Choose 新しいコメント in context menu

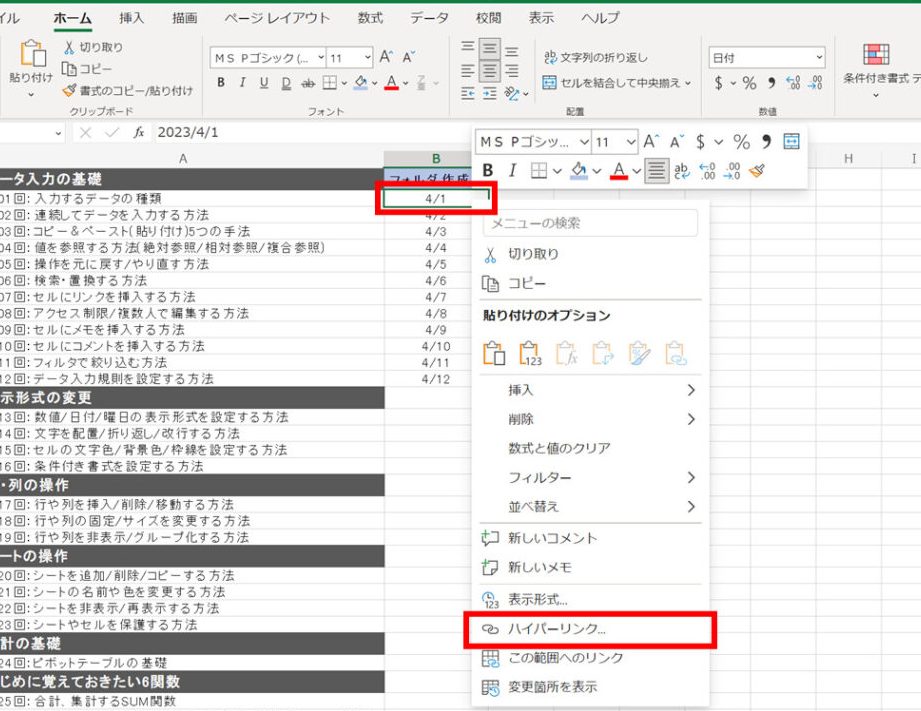point(590,538)
